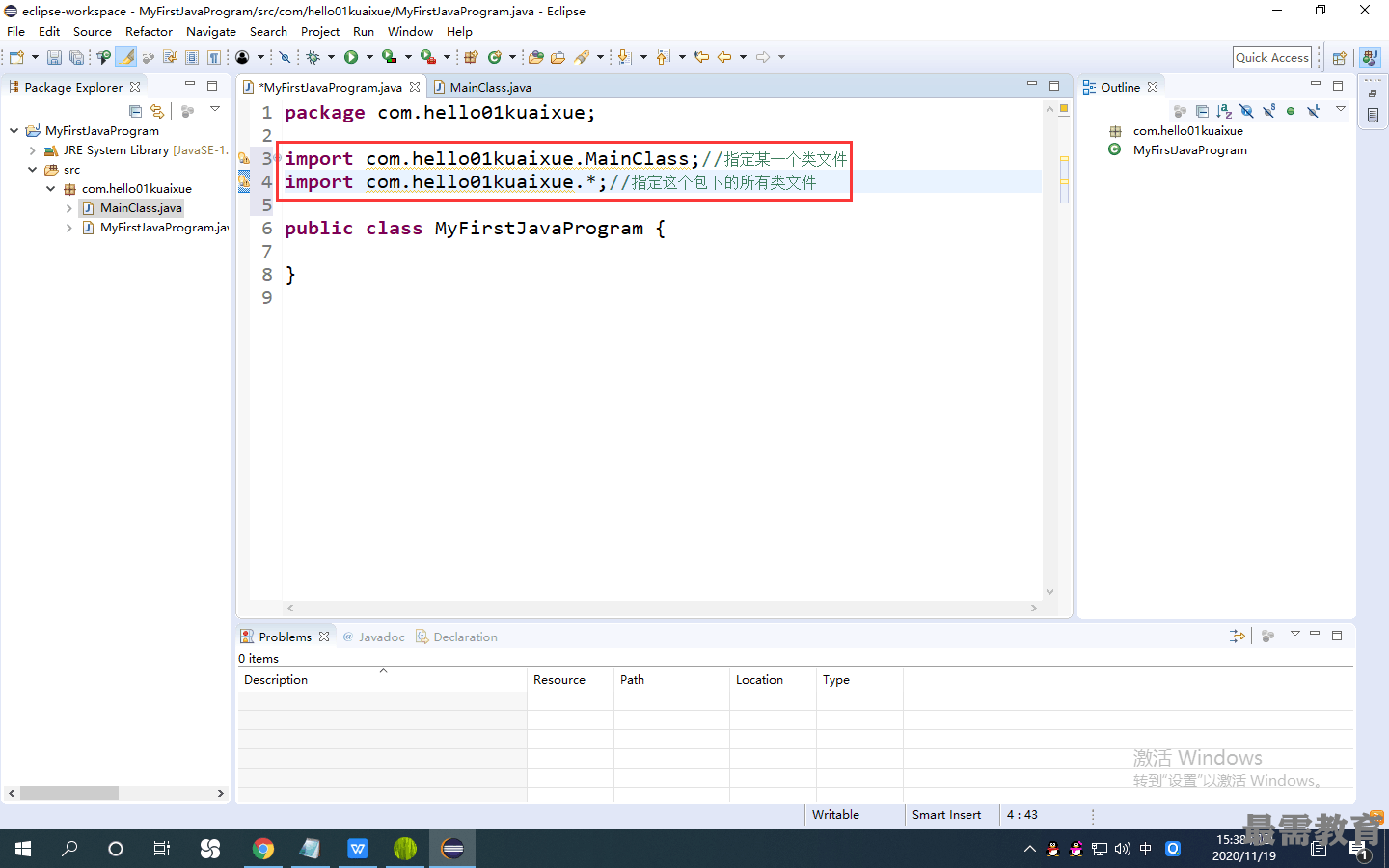Open the Debug dropdown arrow
The image size is (1389, 868).
point(331,57)
